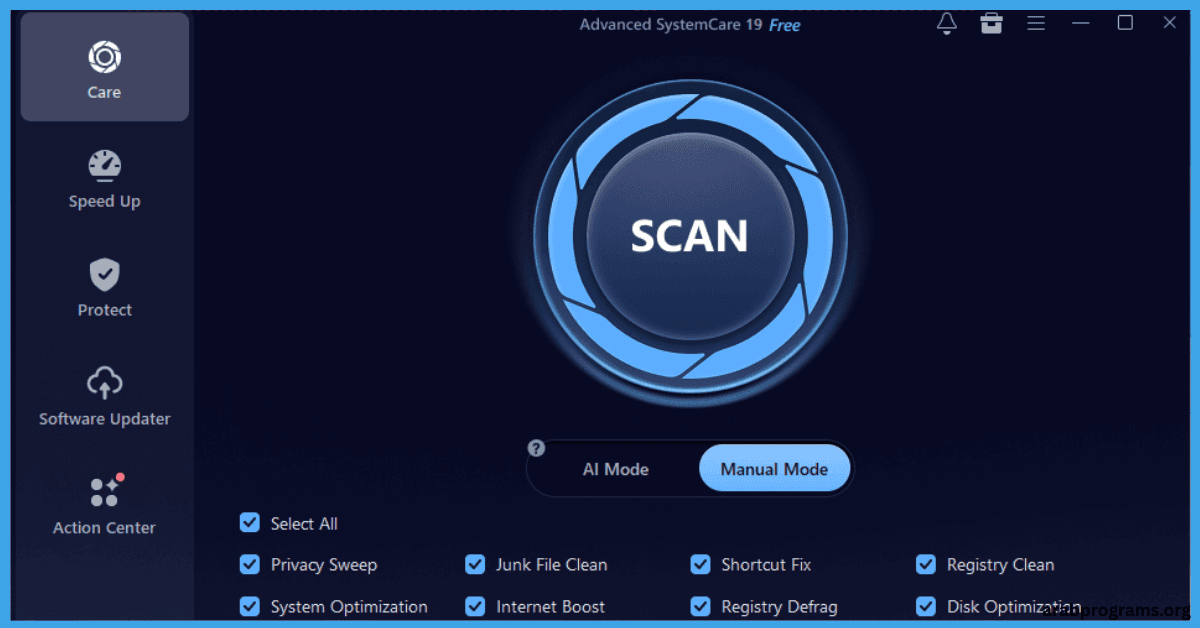Click the Internet Boost label
Screen dimensions: 1200x628
pos(551,607)
